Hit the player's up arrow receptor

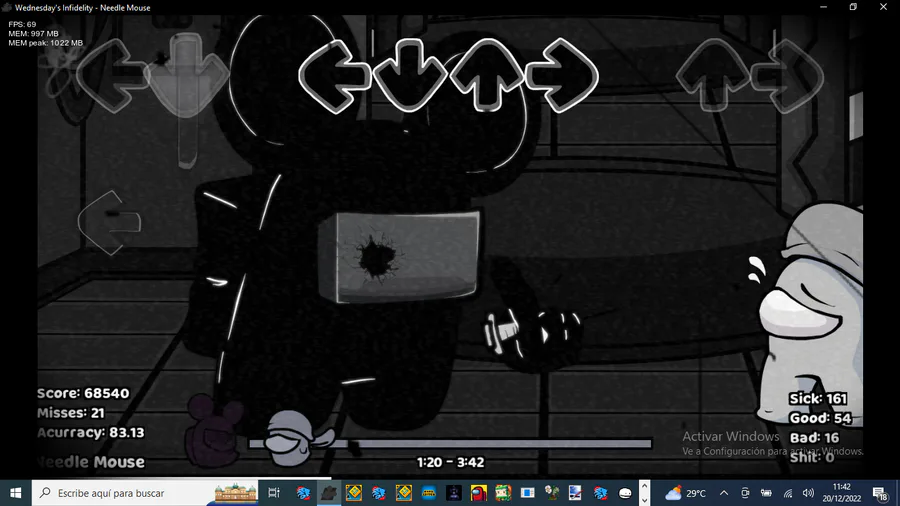(x=487, y=75)
